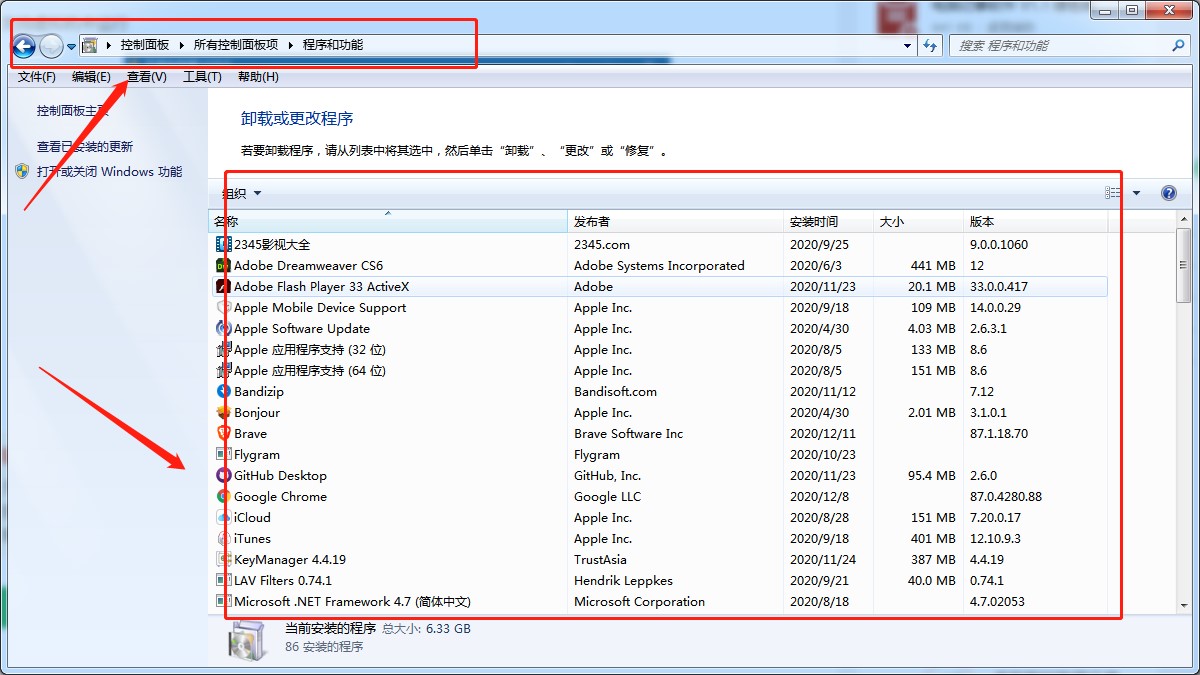Select the LAV Filters 0.74.1 icon
Image resolution: width=1200 pixels, height=675 pixels.
pyautogui.click(x=224, y=580)
